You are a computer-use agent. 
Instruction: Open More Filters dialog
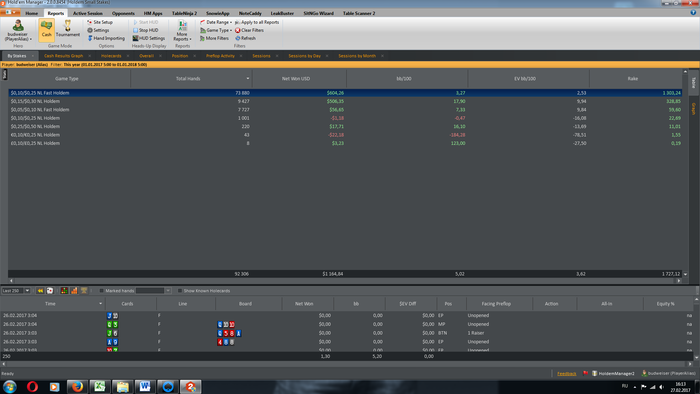click(214, 38)
